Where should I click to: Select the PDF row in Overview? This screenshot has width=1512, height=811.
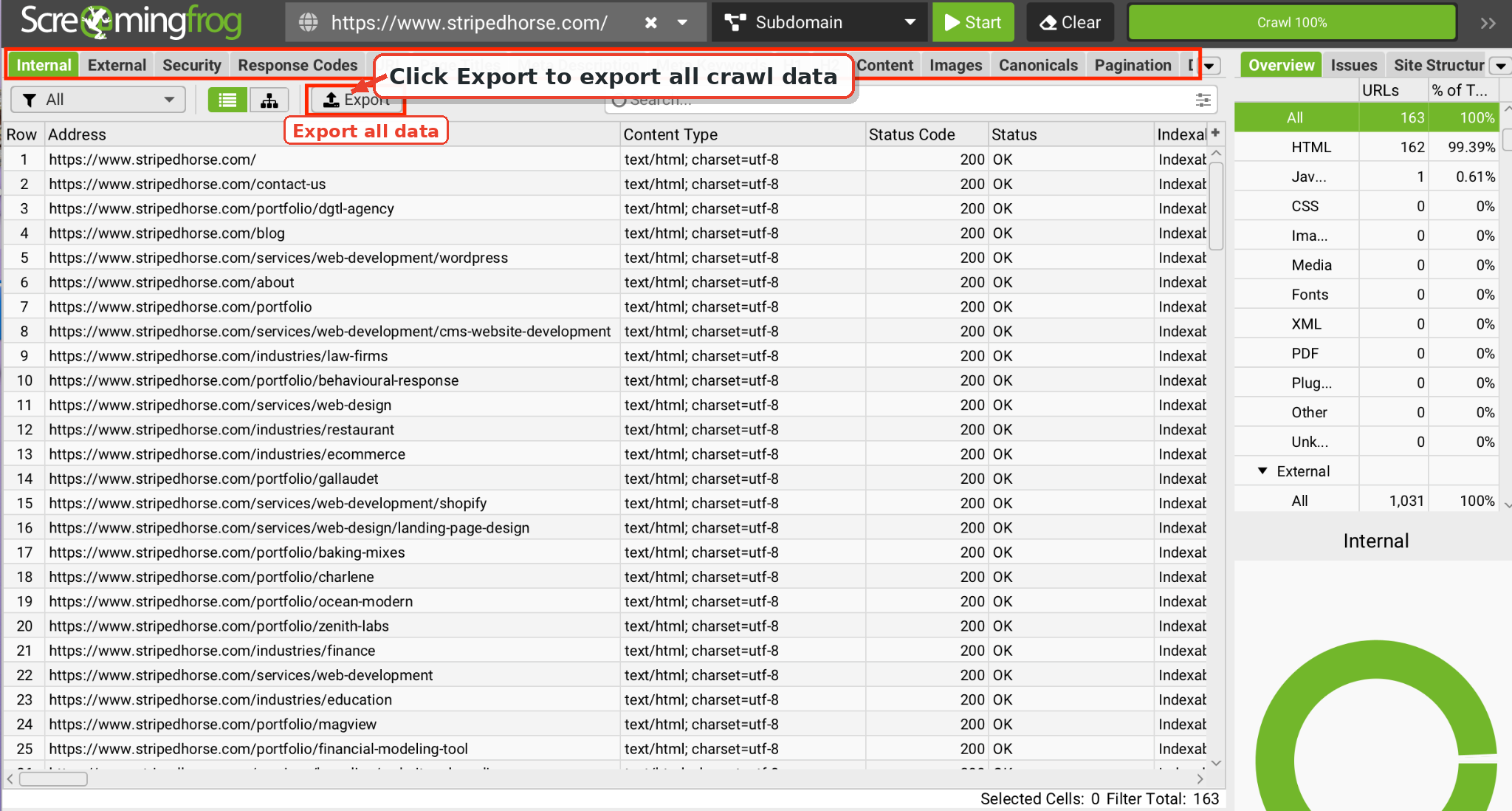[1367, 354]
